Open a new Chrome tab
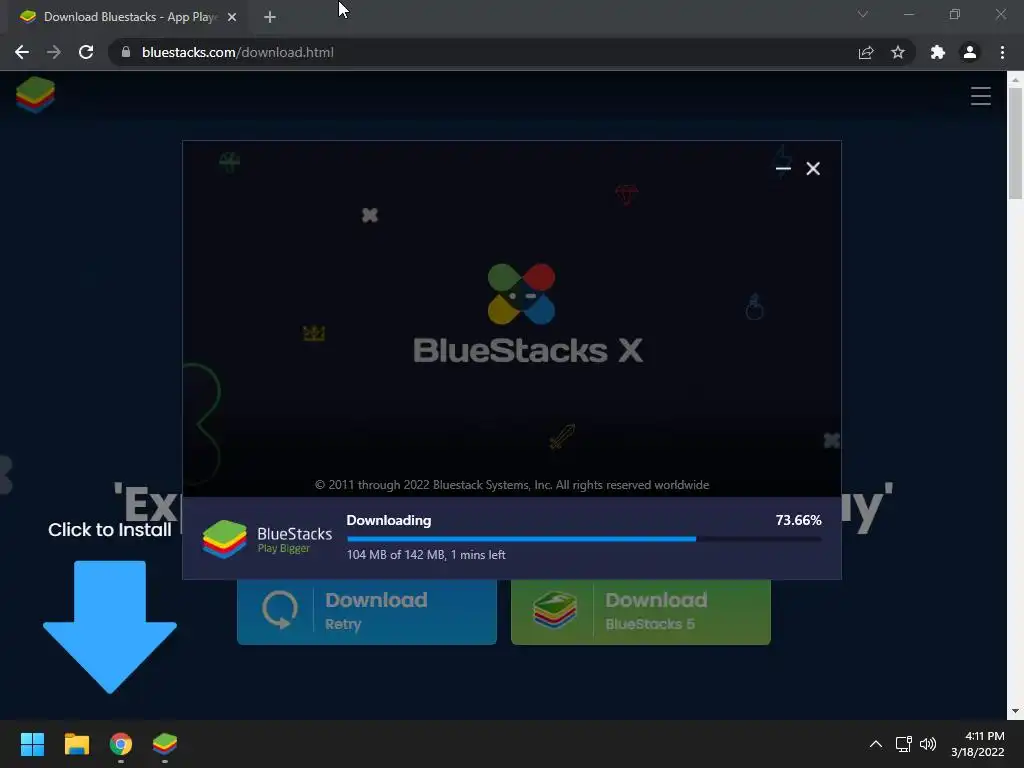1024x768 pixels. (270, 17)
